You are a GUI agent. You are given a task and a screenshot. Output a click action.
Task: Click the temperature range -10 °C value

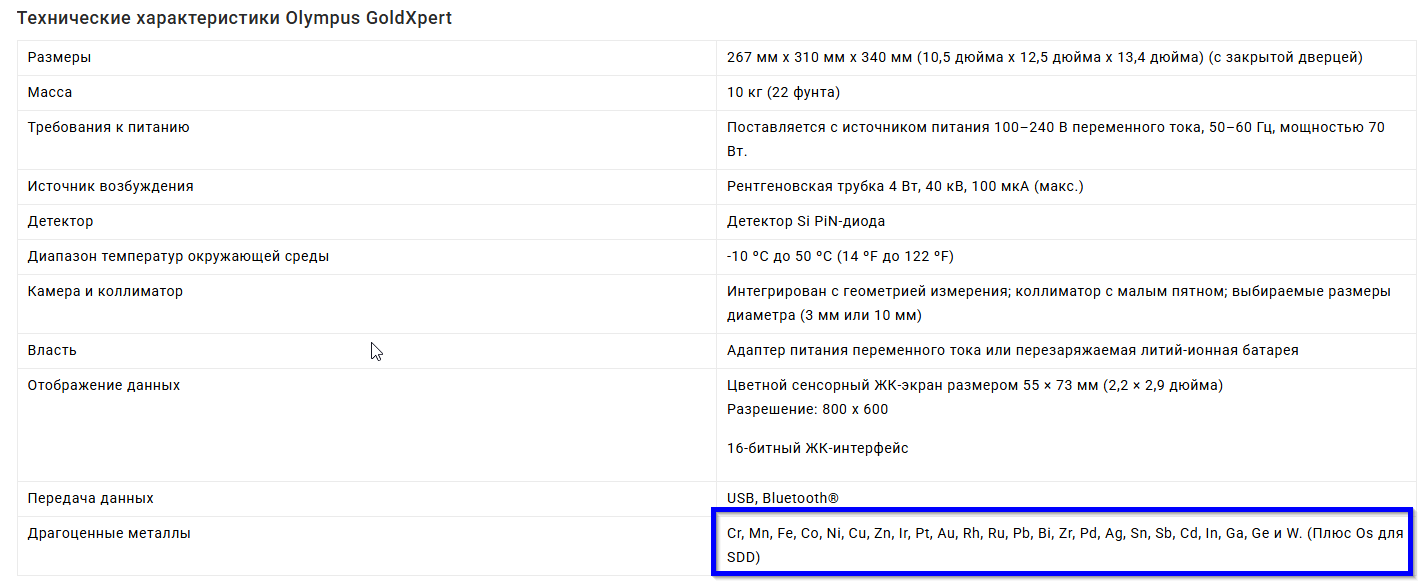point(840,257)
